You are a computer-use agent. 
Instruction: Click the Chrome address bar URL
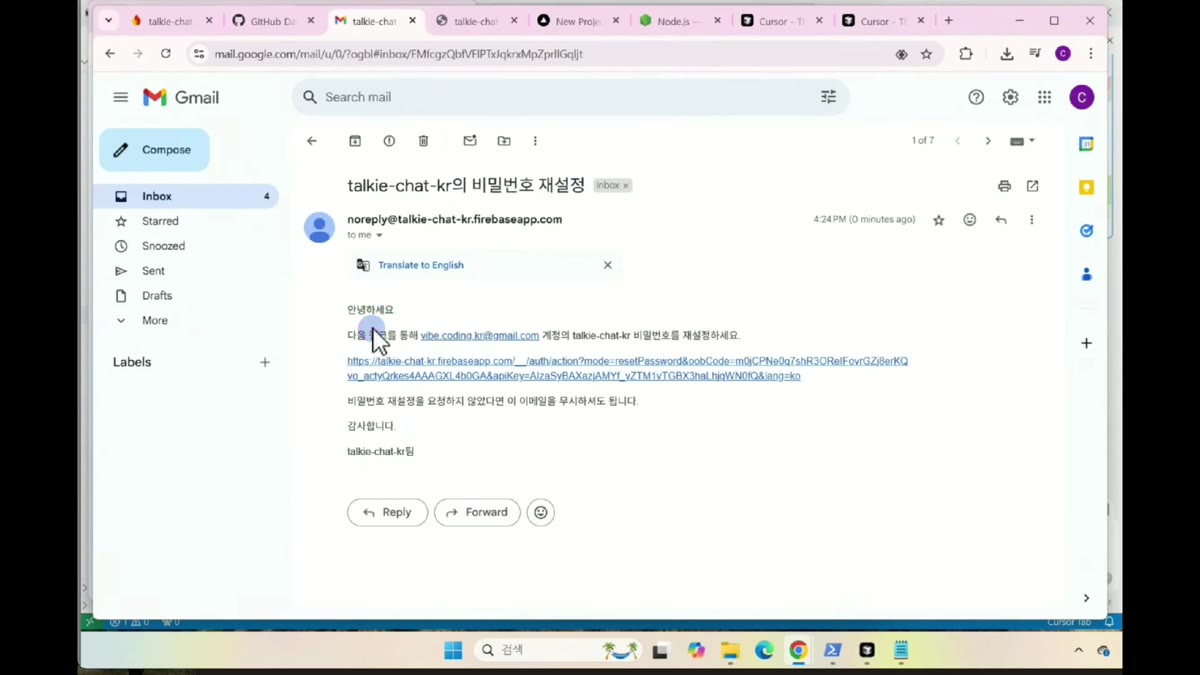pos(399,54)
